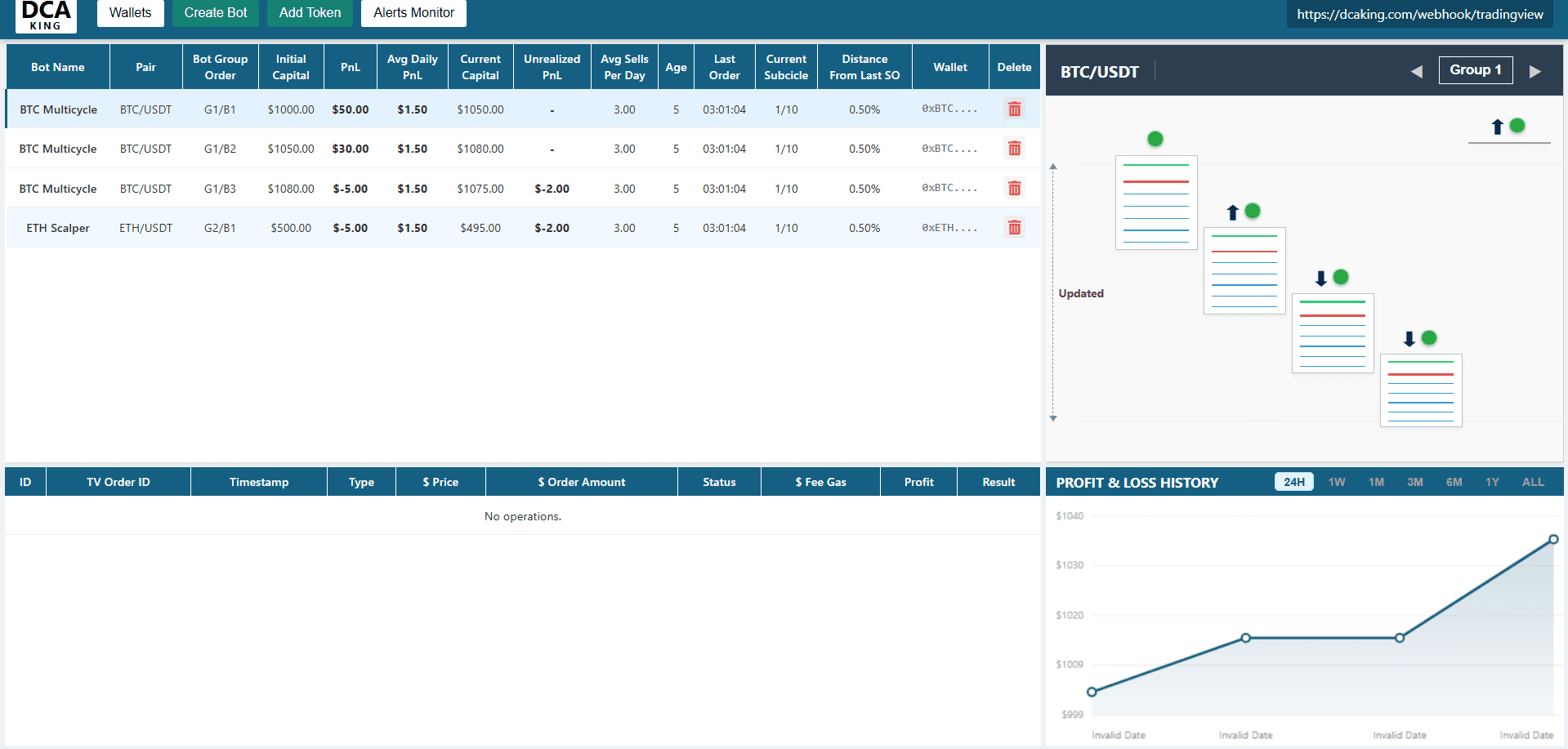Click the Group 1 button
The width and height of the screenshot is (1568, 749).
[1476, 70]
